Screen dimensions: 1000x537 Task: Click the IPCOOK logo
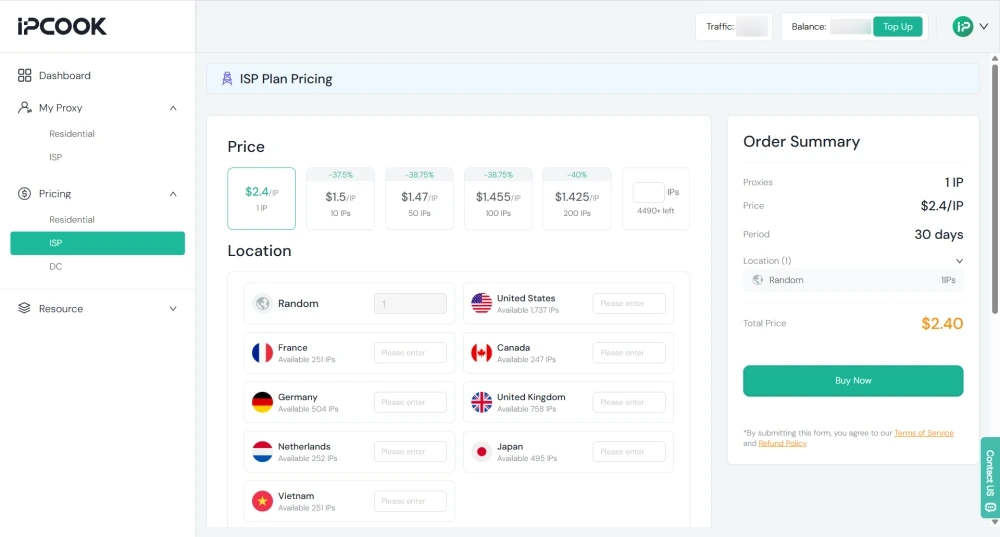pos(62,26)
